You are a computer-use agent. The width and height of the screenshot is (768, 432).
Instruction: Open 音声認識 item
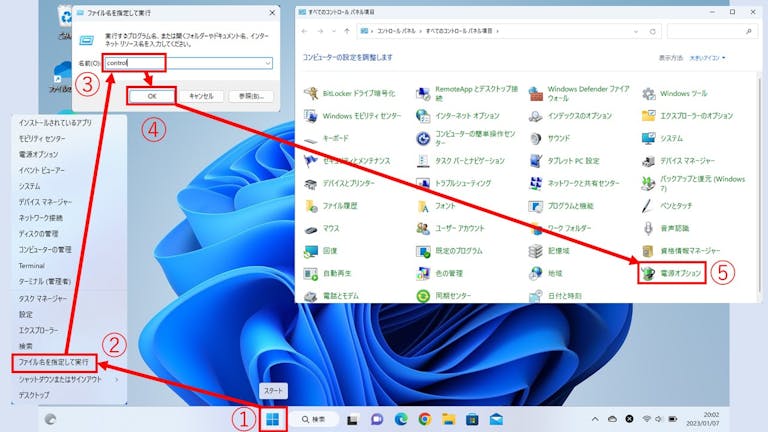(665, 228)
